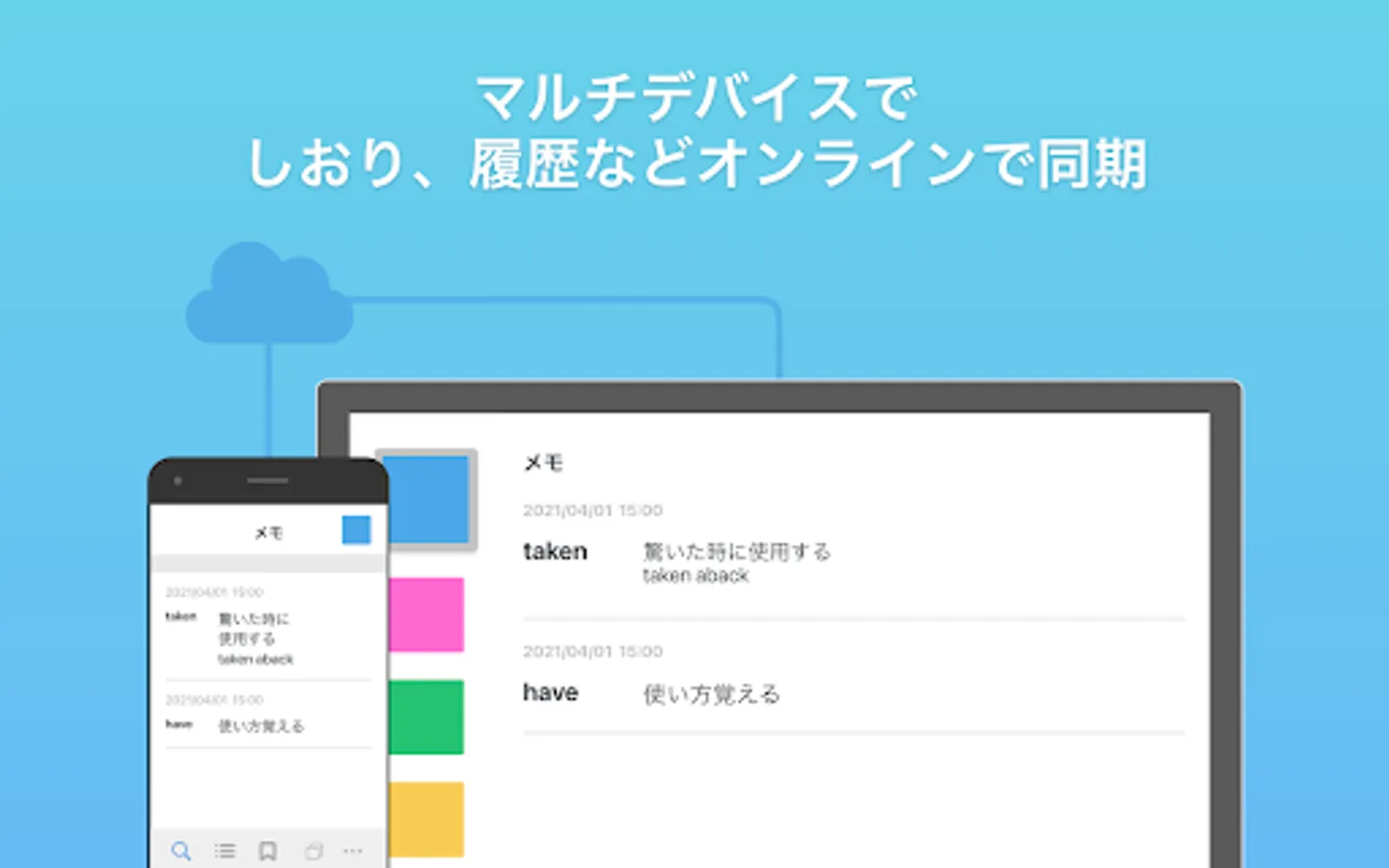The image size is (1389, 868).
Task: Click the phone's word list entry for have
Action: pos(180,723)
